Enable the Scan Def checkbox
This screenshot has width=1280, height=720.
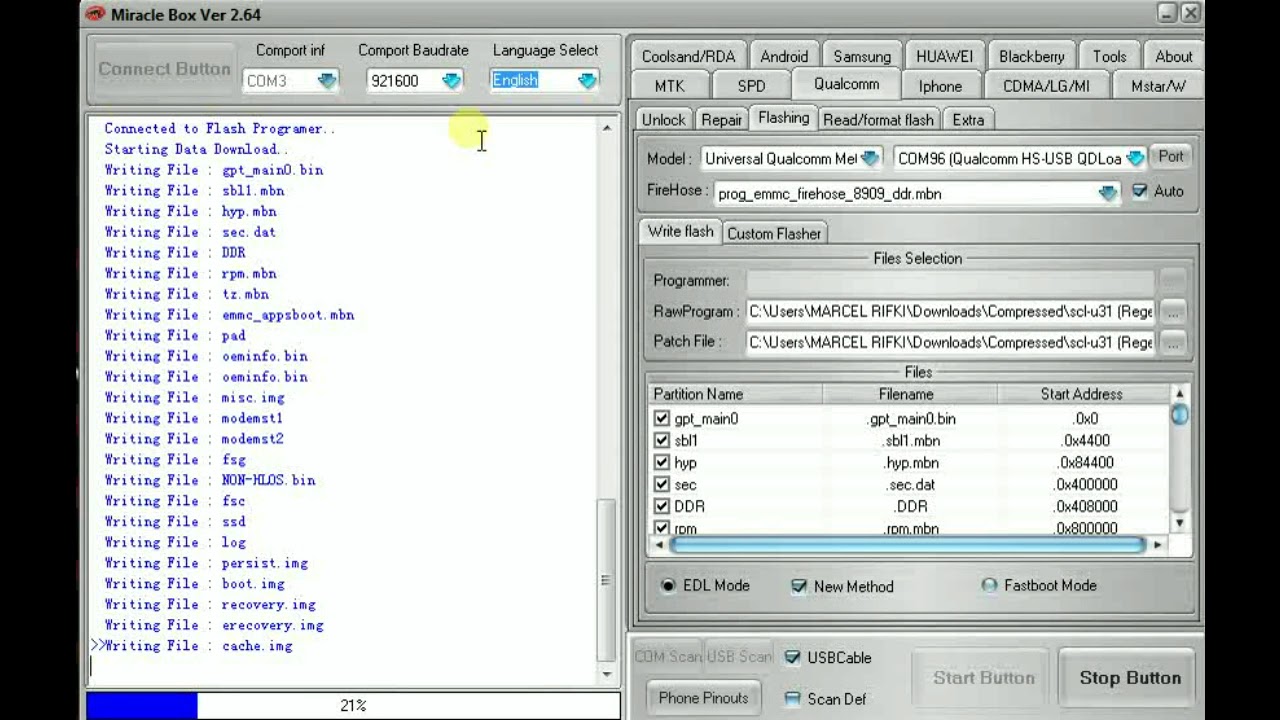[x=793, y=699]
